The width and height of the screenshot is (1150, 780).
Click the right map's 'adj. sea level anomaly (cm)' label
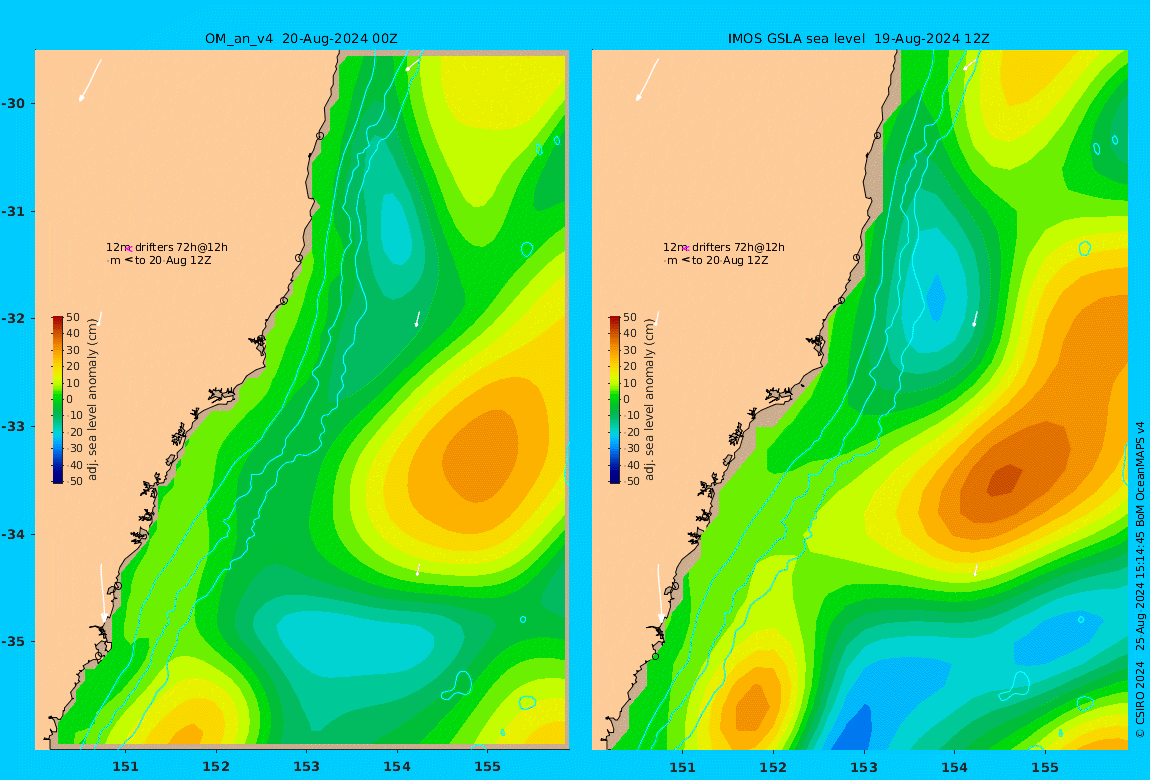point(649,400)
